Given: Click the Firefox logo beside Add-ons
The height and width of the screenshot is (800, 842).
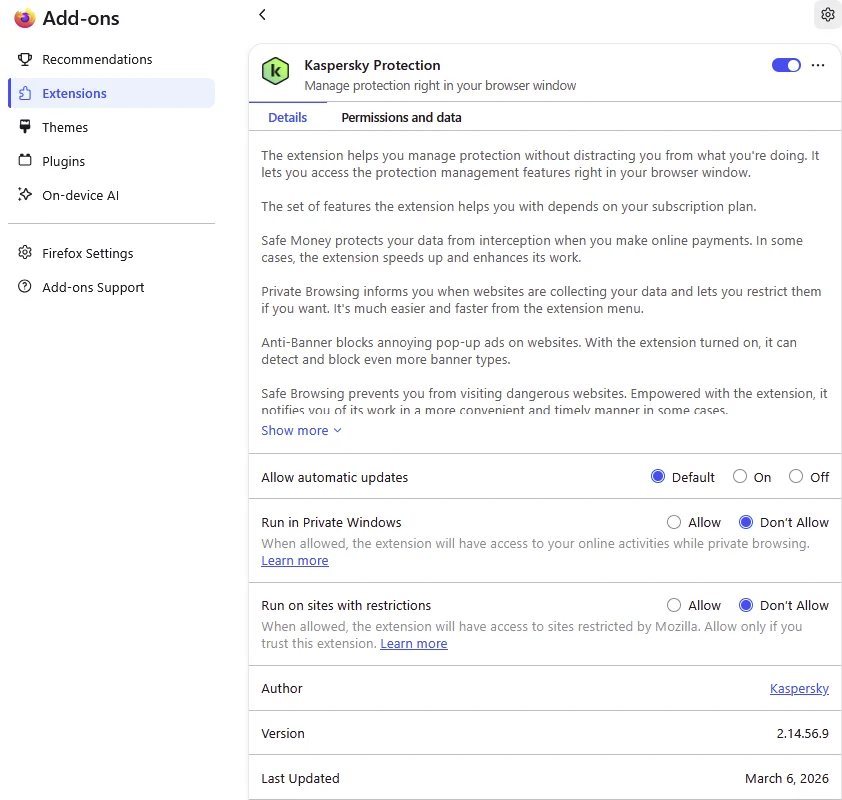Looking at the screenshot, I should pyautogui.click(x=25, y=18).
